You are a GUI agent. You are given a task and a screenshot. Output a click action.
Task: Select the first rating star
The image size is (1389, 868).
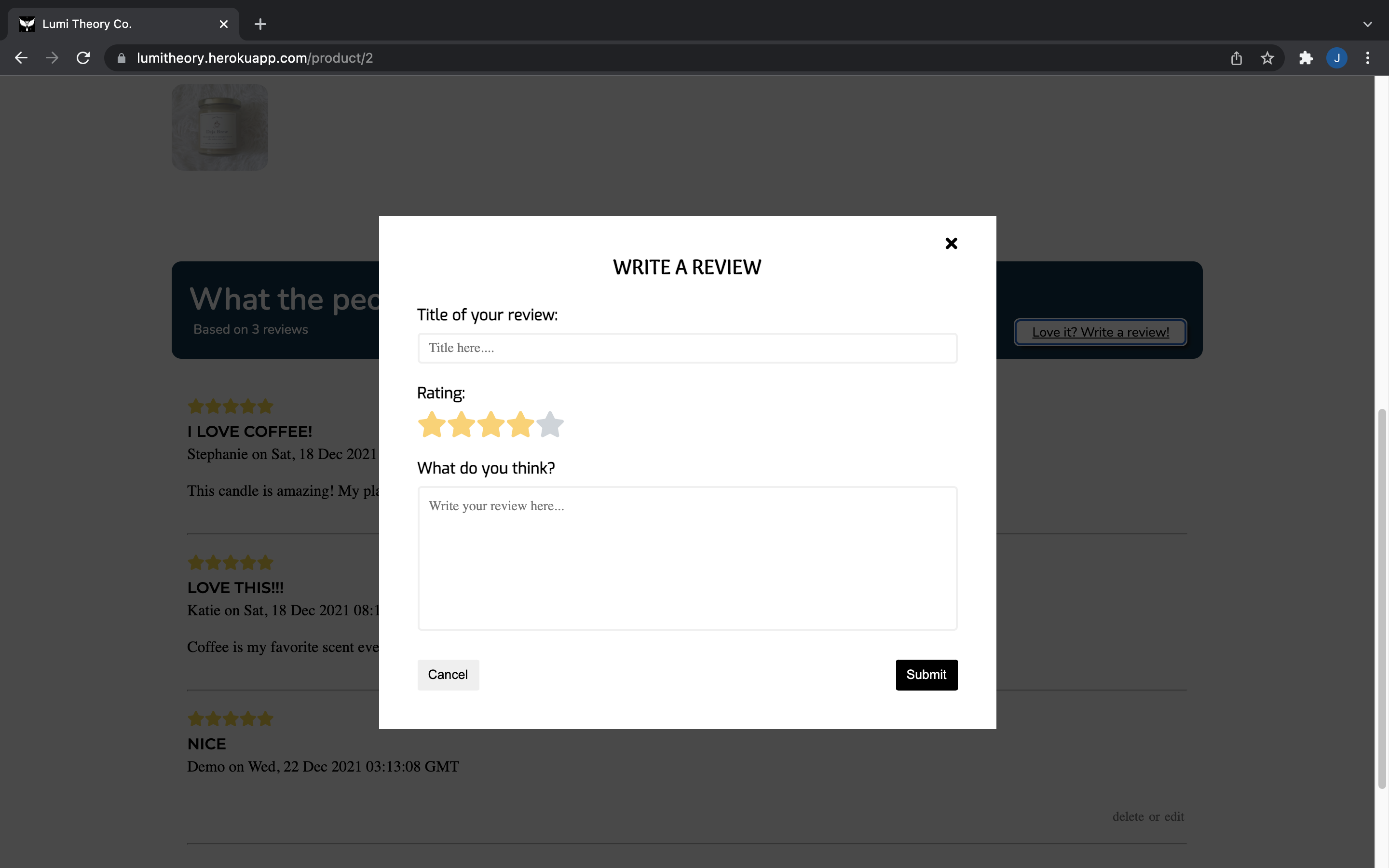pos(432,425)
